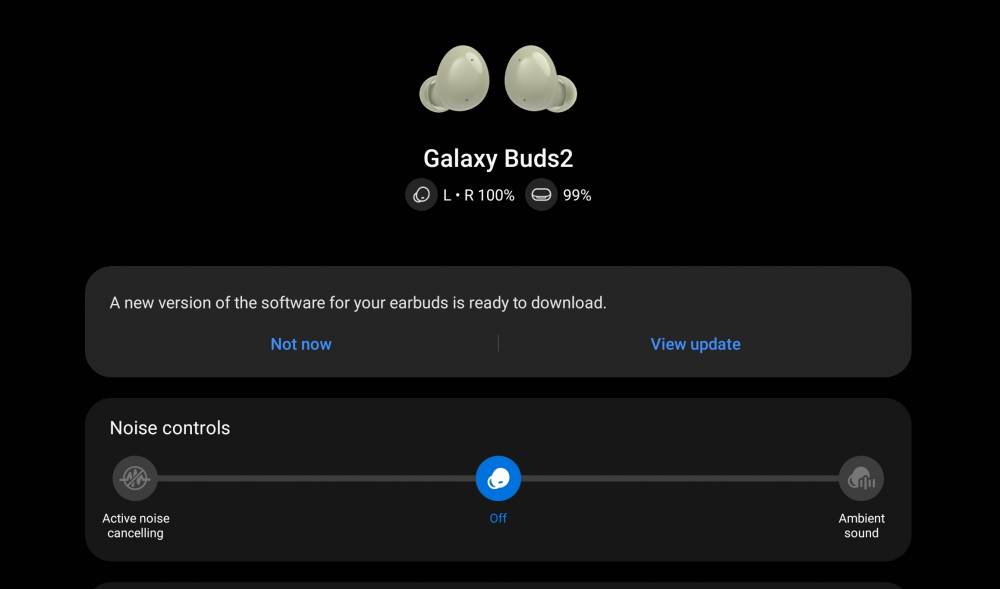
Task: Tap the charging case battery icon
Action: pos(541,195)
